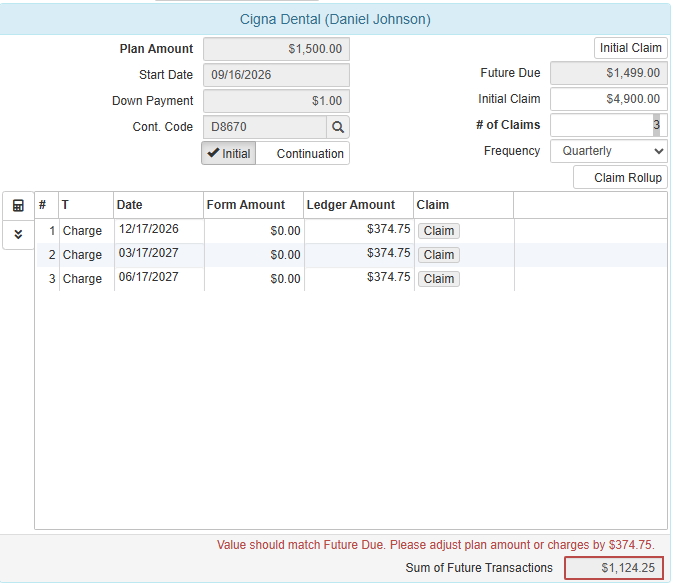Screen dimensions: 677x583
Task: Open the calculator icon beside the table
Action: coord(18,206)
